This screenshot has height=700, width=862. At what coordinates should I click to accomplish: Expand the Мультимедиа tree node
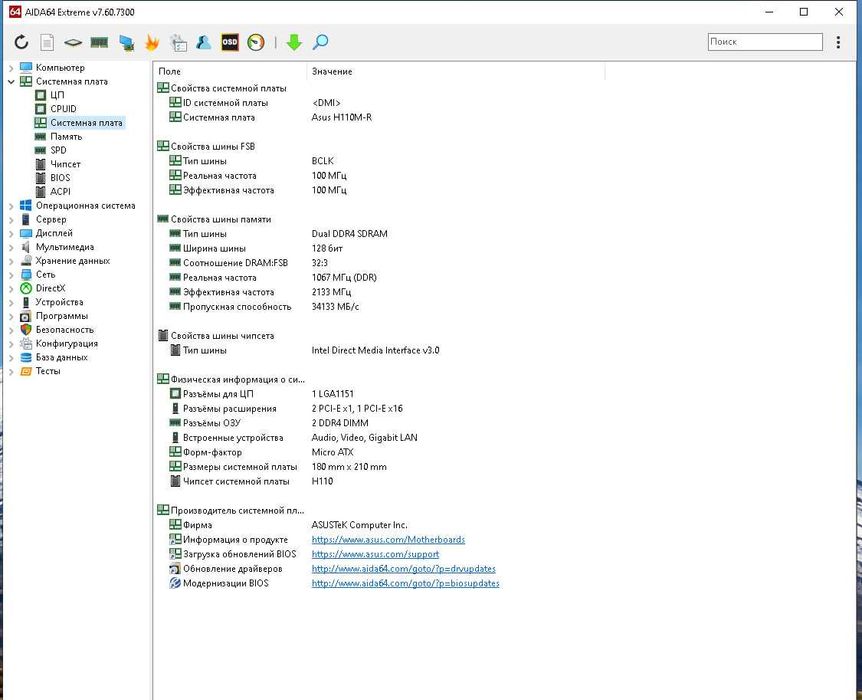pyautogui.click(x=11, y=247)
